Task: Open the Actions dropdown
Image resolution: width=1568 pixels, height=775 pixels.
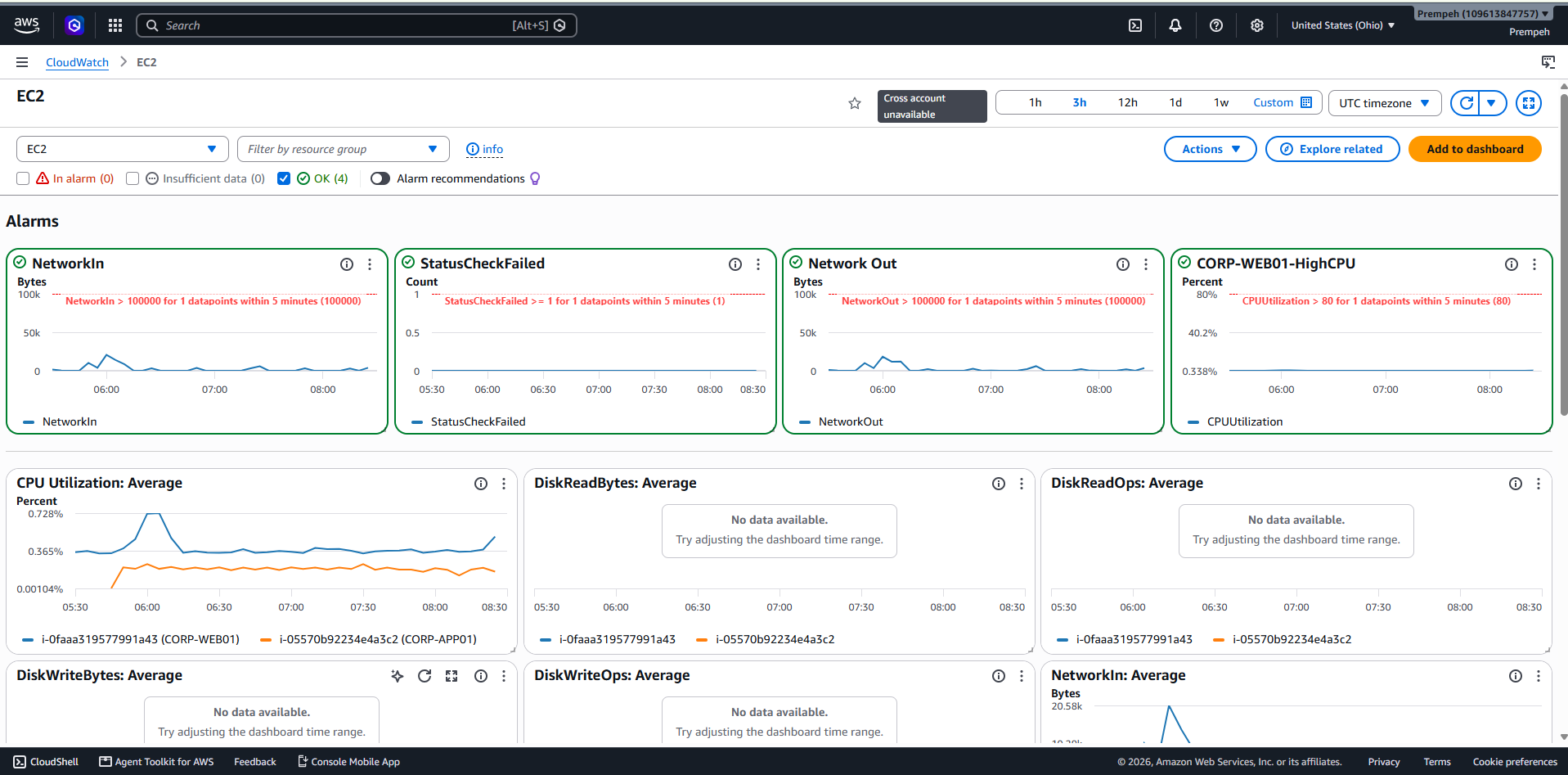Action: point(1211,149)
